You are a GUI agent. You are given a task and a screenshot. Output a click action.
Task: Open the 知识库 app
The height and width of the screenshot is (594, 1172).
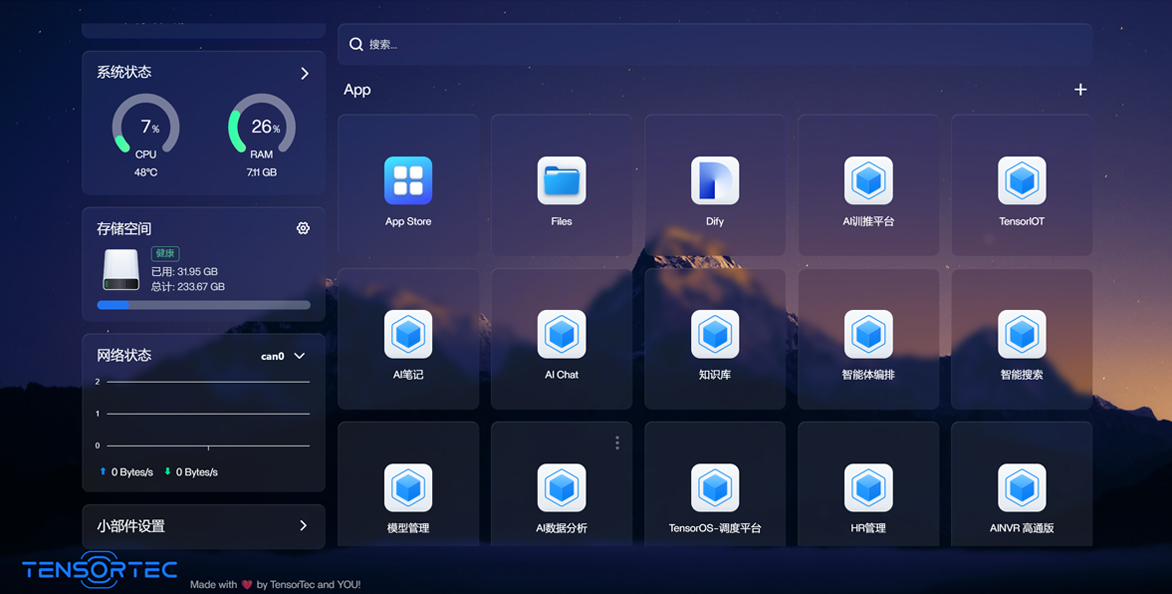tap(714, 334)
